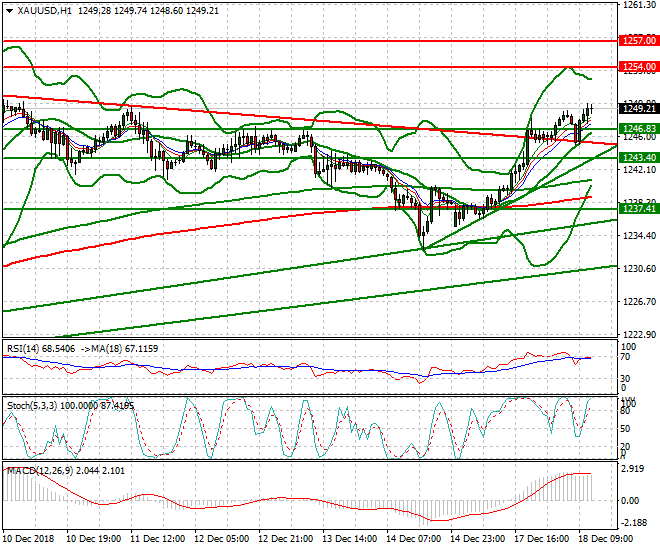Click the RSI 30 level scale value
660x550 pixels.
(x=626, y=379)
